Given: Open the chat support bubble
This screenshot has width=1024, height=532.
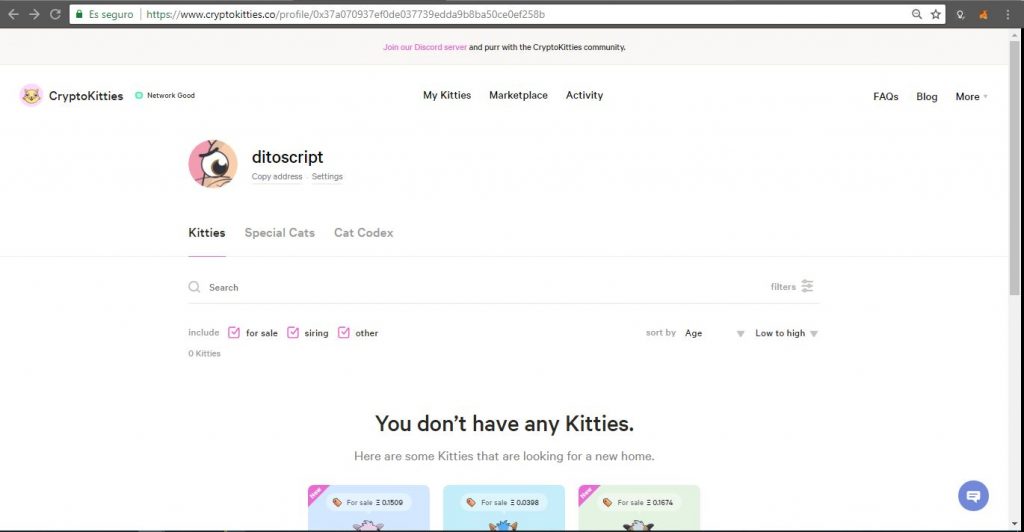Looking at the screenshot, I should 973,496.
